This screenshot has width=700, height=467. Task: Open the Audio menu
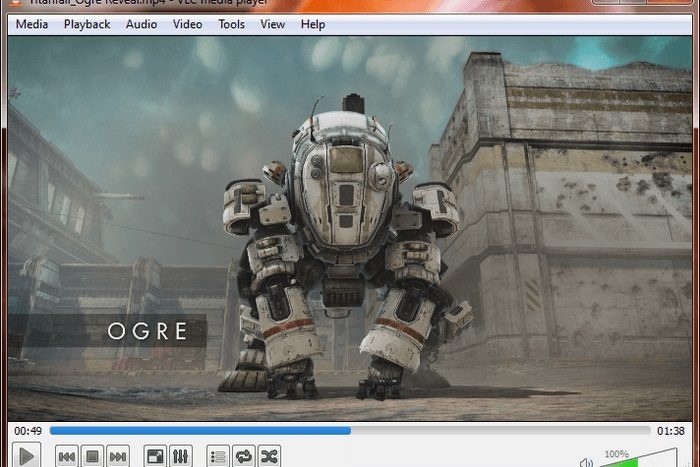point(141,24)
